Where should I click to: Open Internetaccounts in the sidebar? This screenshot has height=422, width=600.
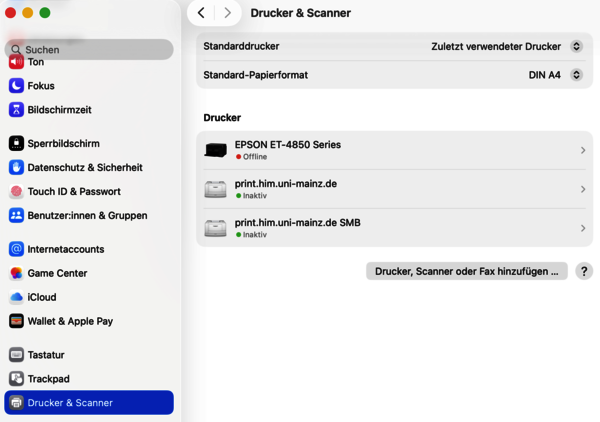coord(65,249)
